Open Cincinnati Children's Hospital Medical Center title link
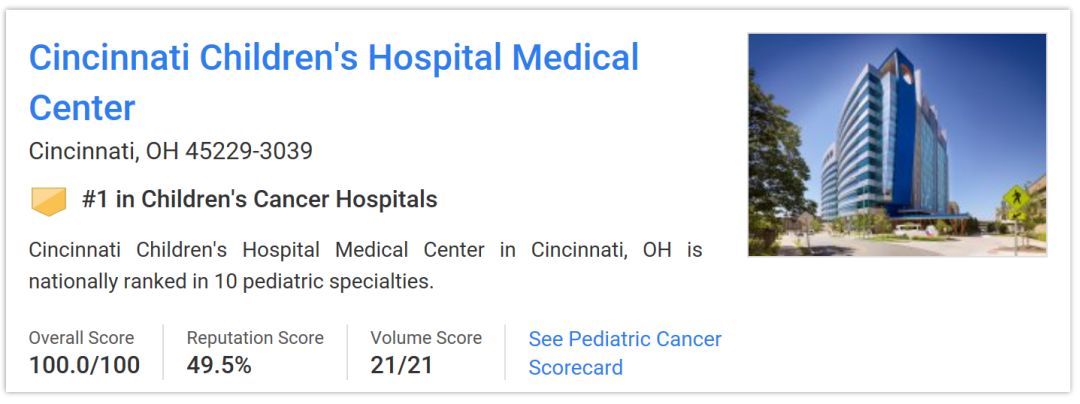The image size is (1080, 404). pos(333,58)
